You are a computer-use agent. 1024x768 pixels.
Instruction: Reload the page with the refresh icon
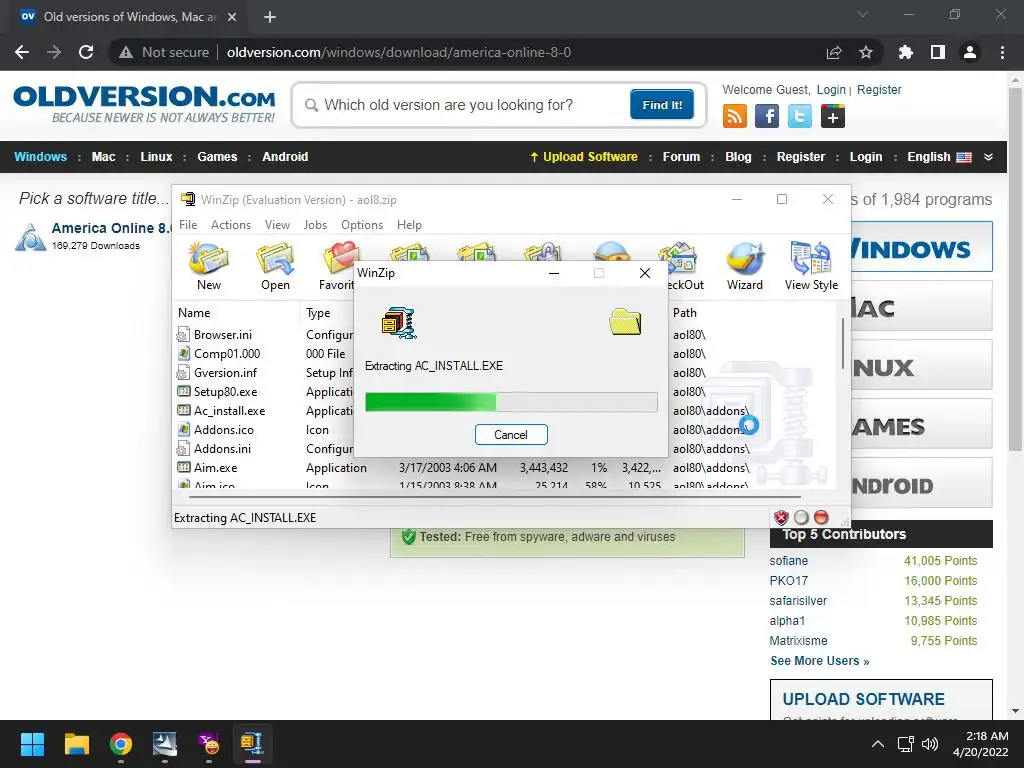(86, 52)
